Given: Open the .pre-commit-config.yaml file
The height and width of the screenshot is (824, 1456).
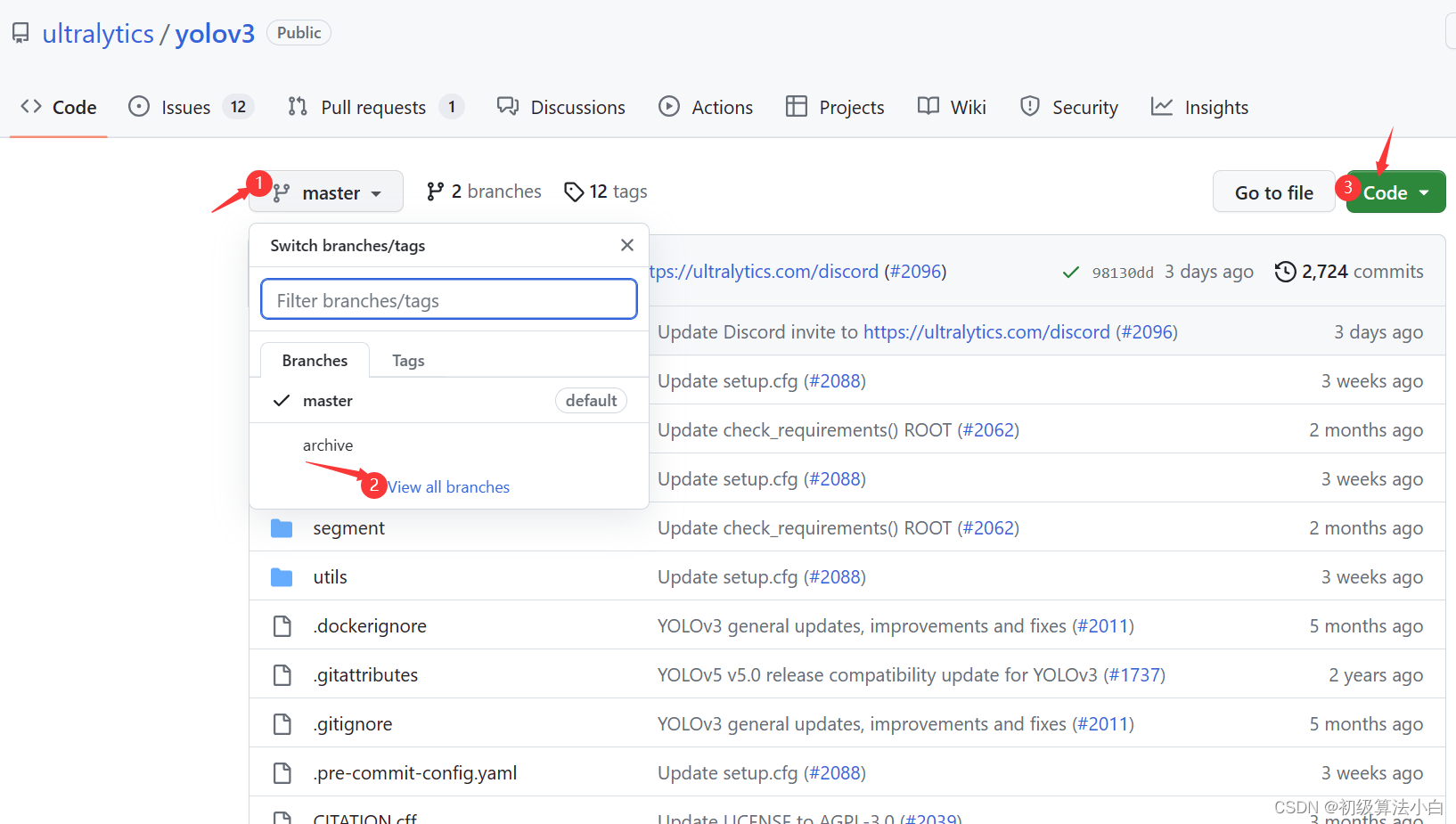Looking at the screenshot, I should click(x=415, y=772).
